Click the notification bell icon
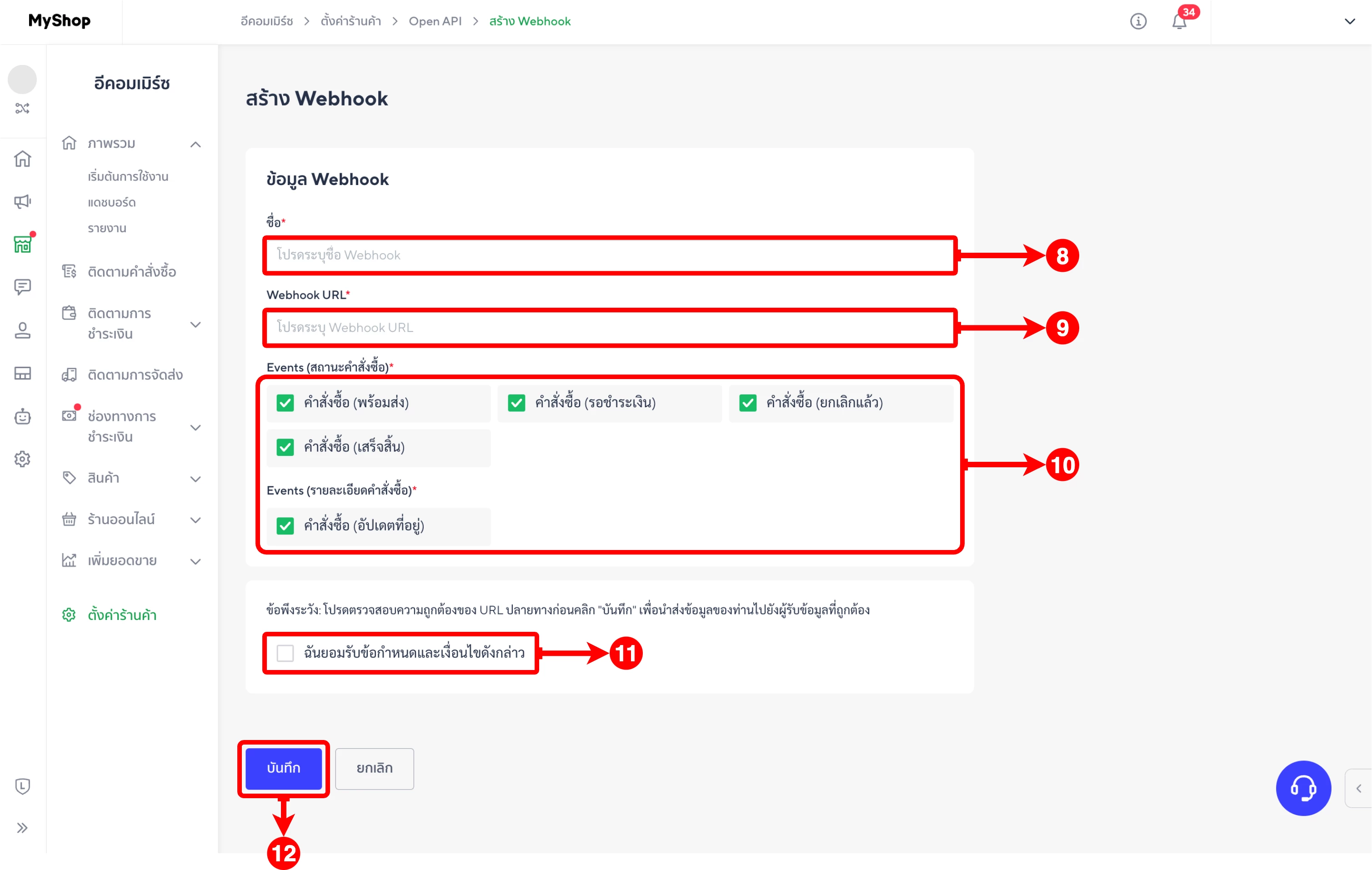 (x=1179, y=22)
